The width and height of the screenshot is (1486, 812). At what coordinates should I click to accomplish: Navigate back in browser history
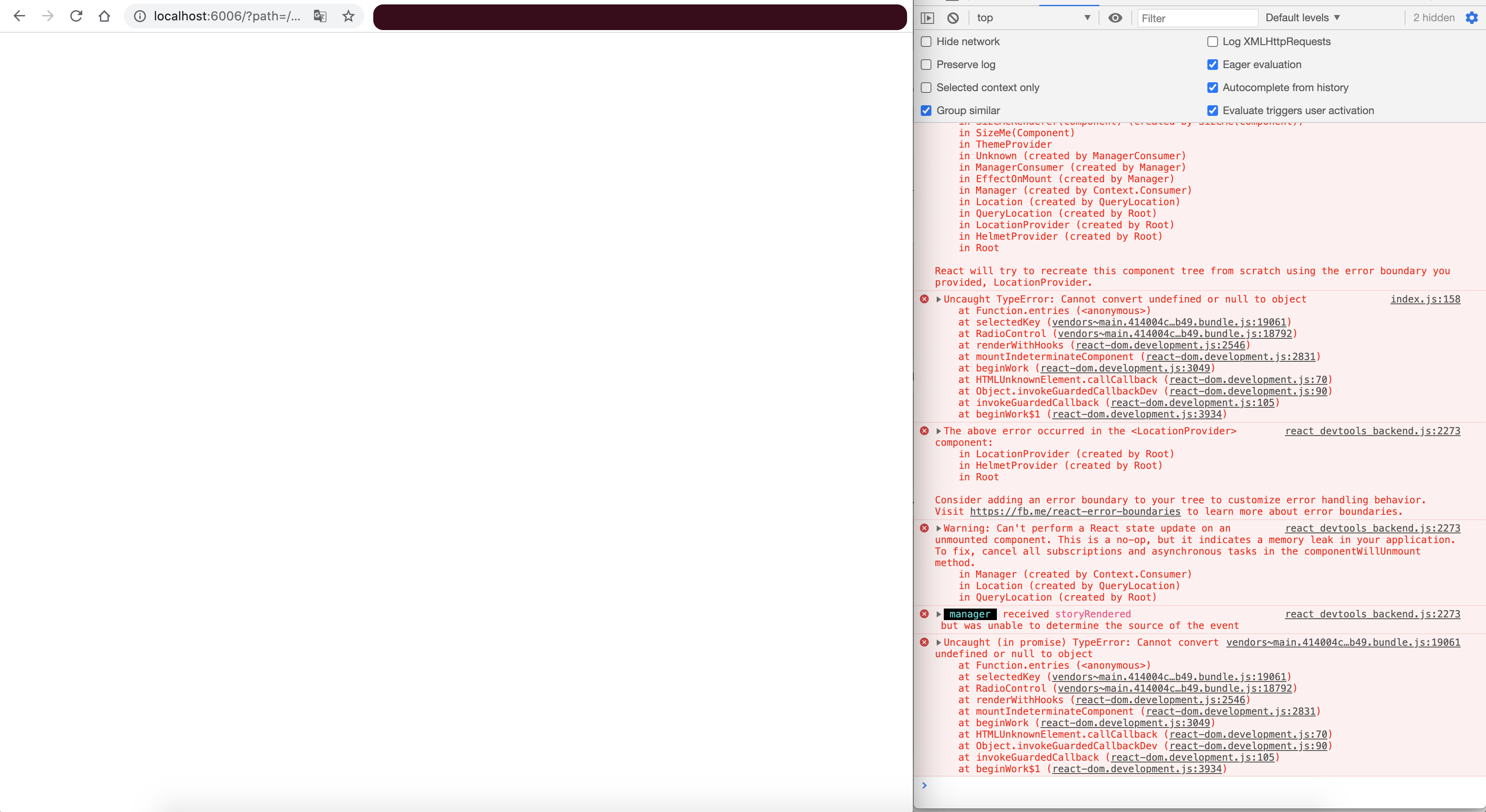[x=19, y=16]
